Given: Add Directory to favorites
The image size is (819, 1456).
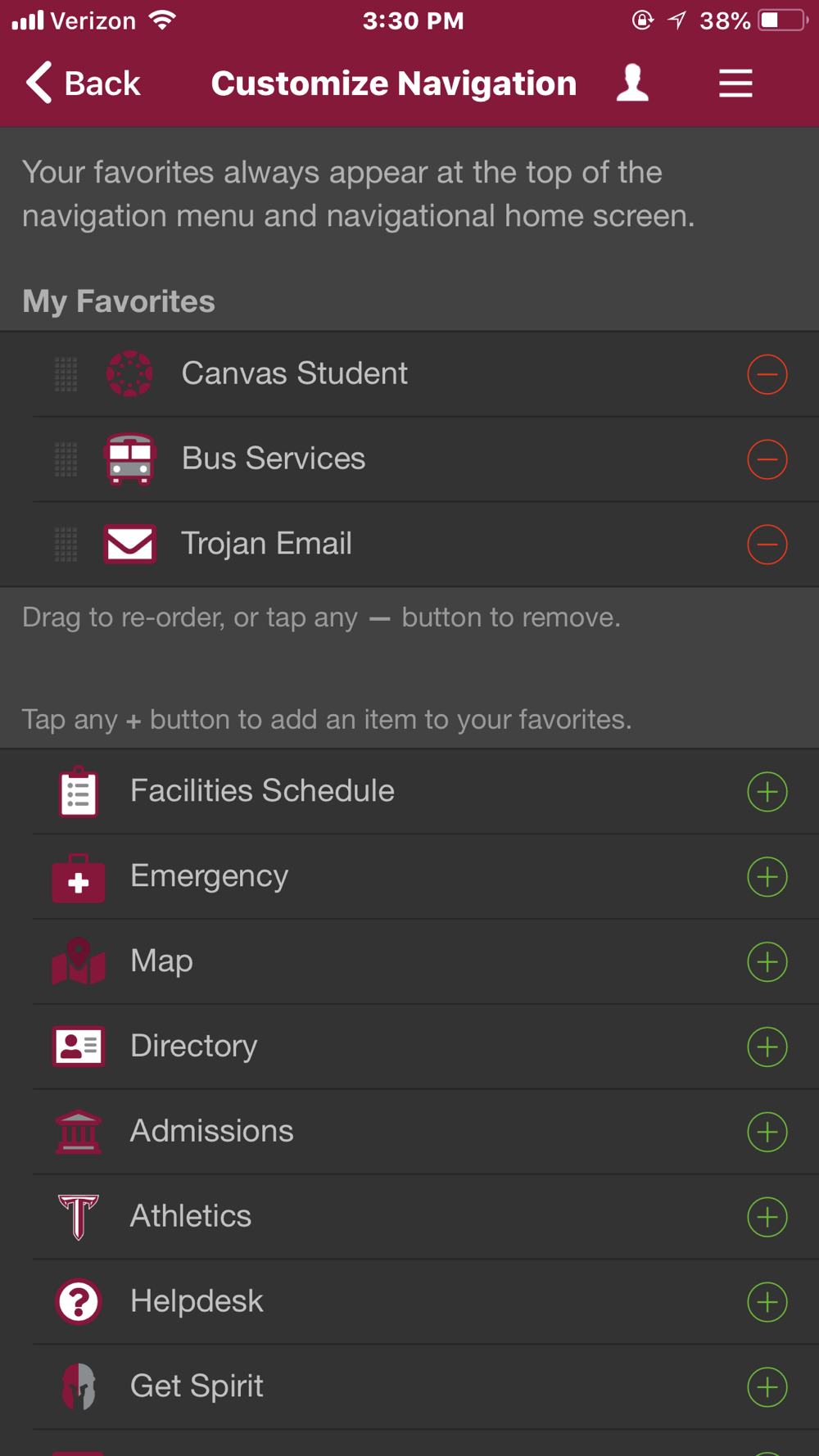Looking at the screenshot, I should click(767, 1047).
